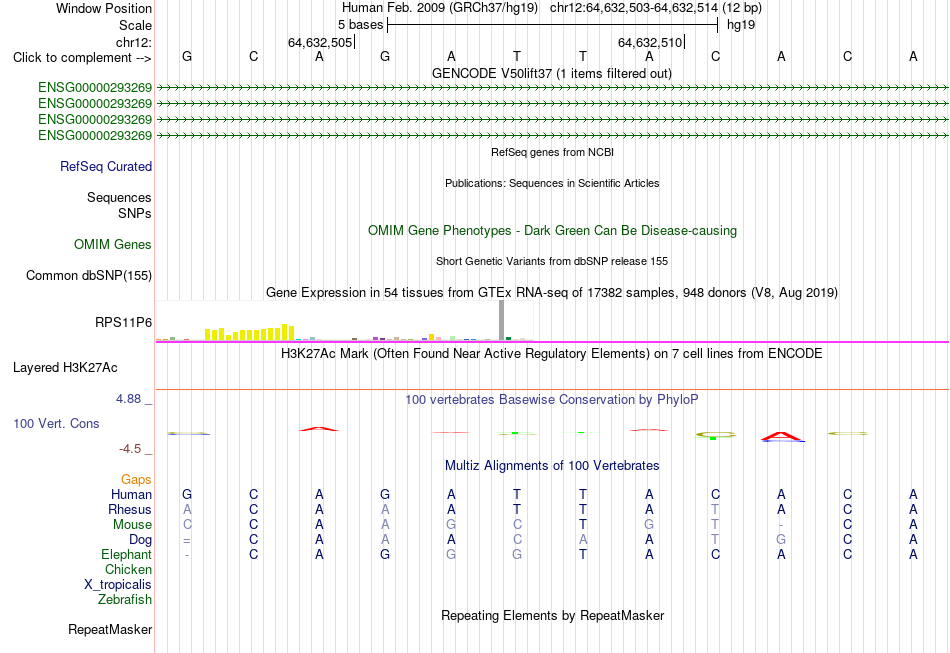The image size is (950, 653).
Task: Click the '-' gap in Elephant alignment row
Action: point(187,555)
